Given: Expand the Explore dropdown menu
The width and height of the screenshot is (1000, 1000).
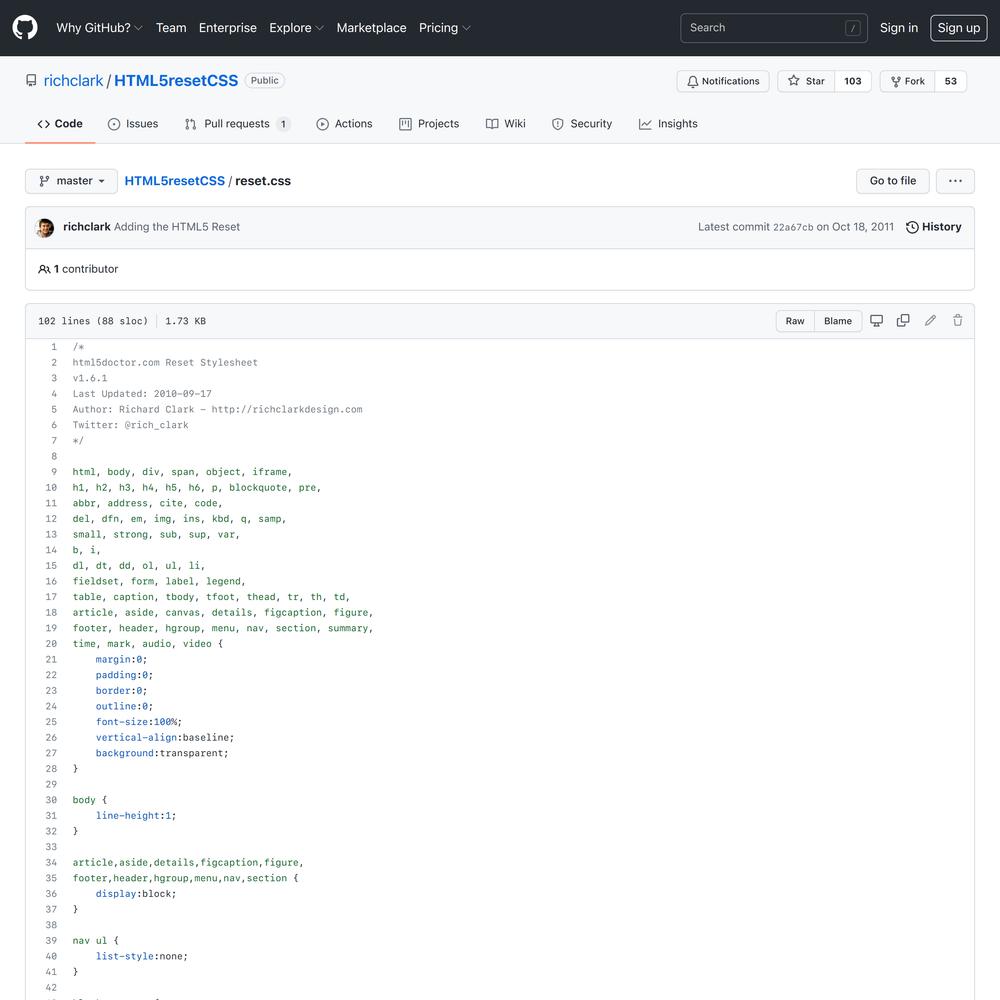Looking at the screenshot, I should click(296, 28).
